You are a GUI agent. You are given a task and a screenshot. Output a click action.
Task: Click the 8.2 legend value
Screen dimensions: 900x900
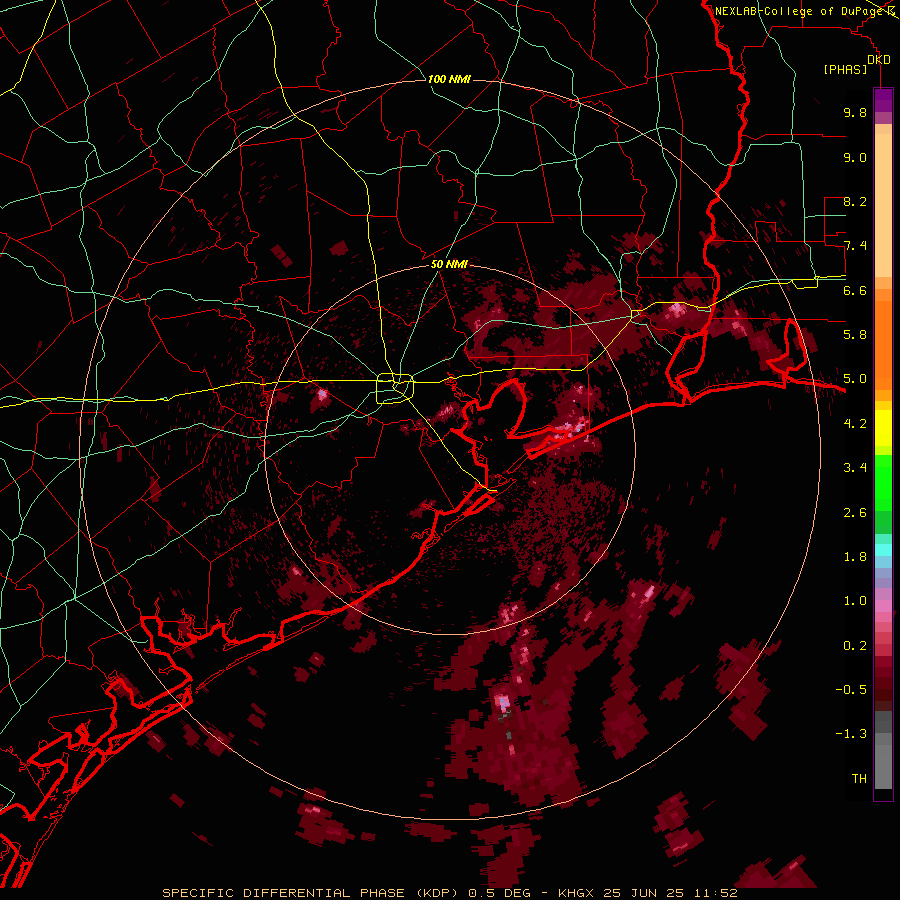(x=855, y=201)
